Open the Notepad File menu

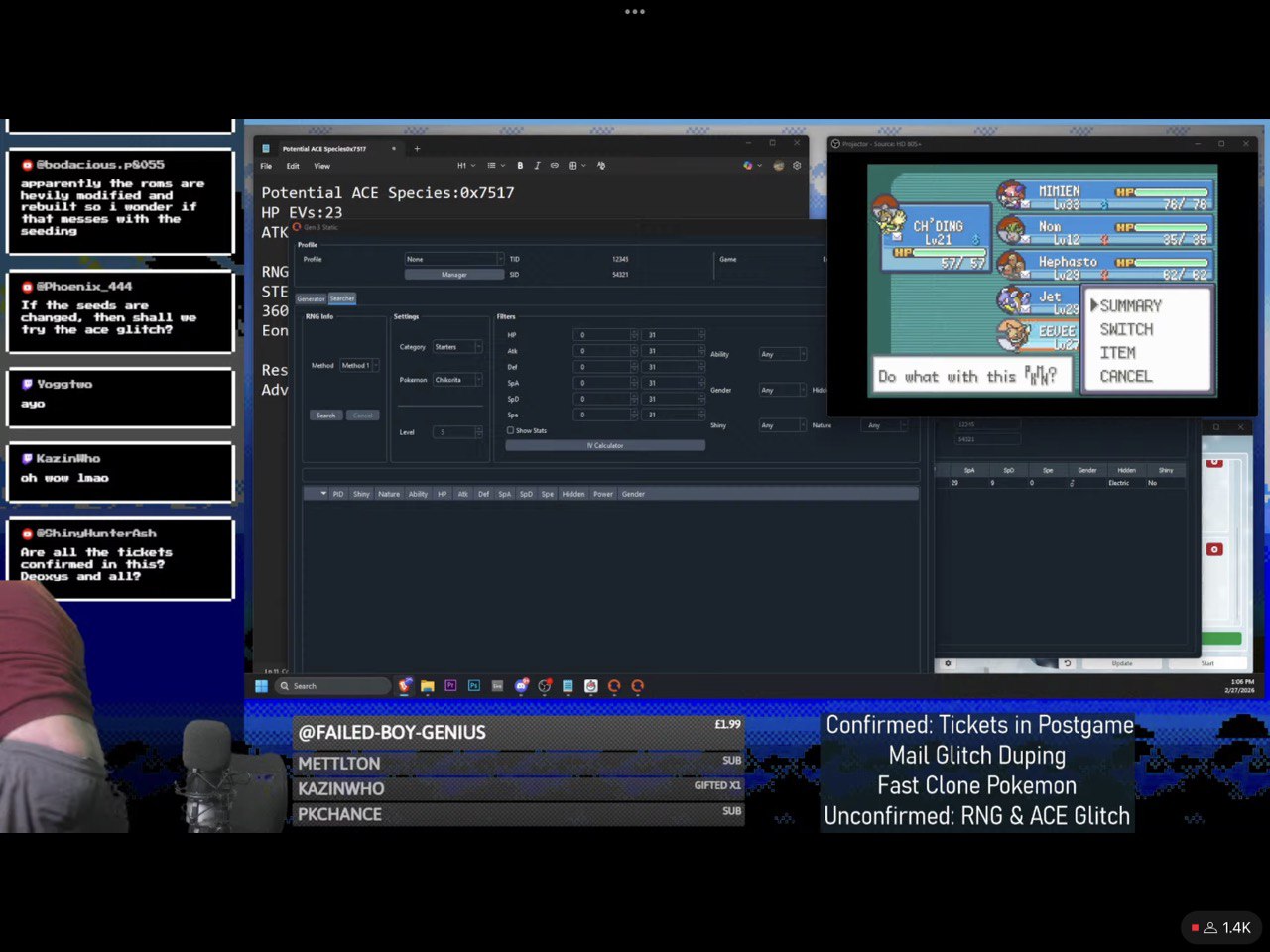tap(266, 166)
